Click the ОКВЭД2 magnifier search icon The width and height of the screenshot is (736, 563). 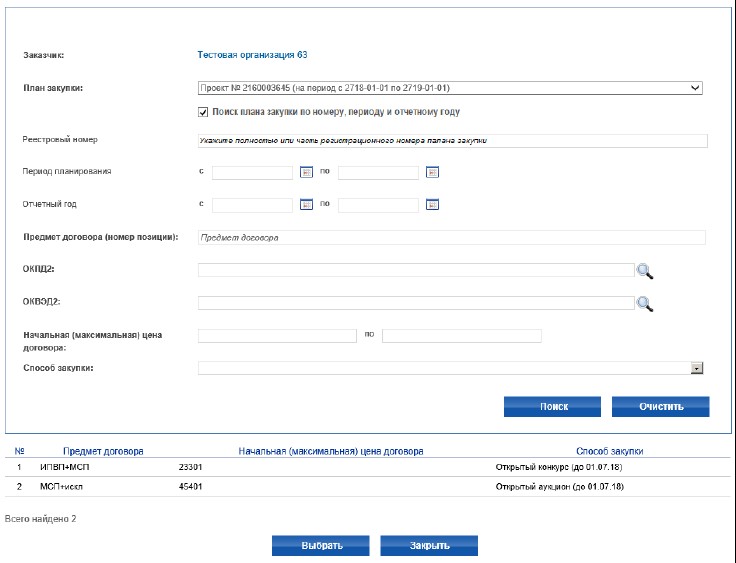pos(645,303)
